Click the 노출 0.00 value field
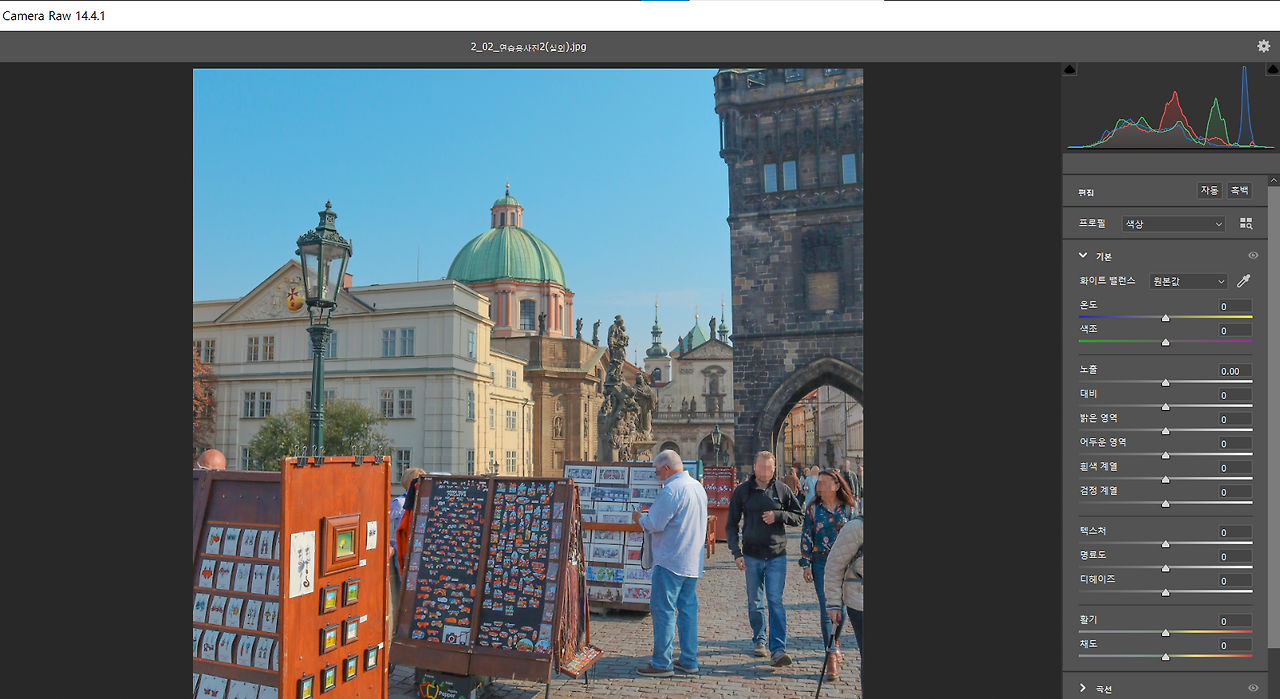 (x=1234, y=371)
